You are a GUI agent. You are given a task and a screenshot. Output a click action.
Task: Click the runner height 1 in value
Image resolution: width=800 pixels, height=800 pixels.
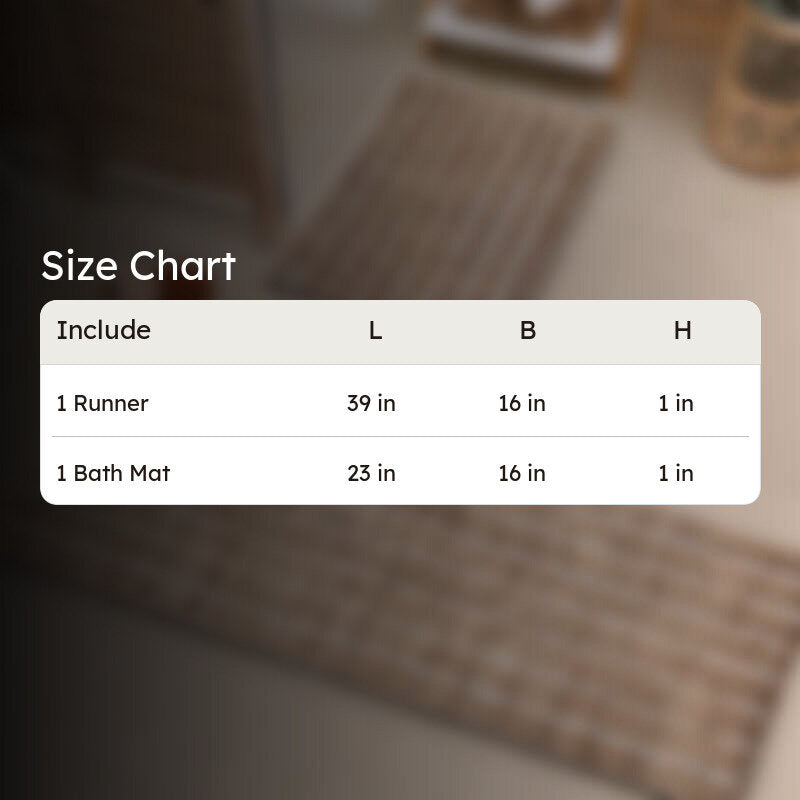(676, 403)
